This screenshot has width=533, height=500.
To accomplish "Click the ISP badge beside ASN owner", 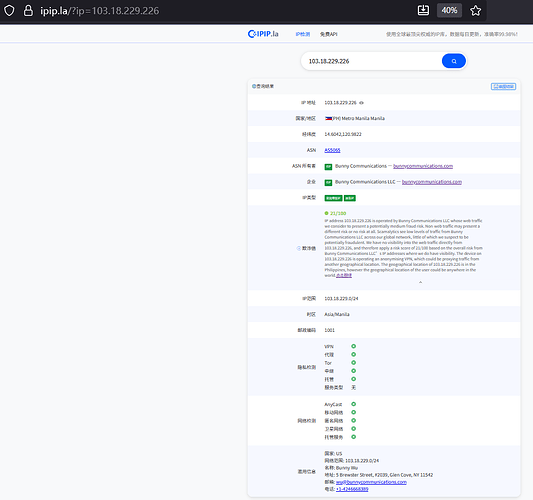I will pos(328,167).
